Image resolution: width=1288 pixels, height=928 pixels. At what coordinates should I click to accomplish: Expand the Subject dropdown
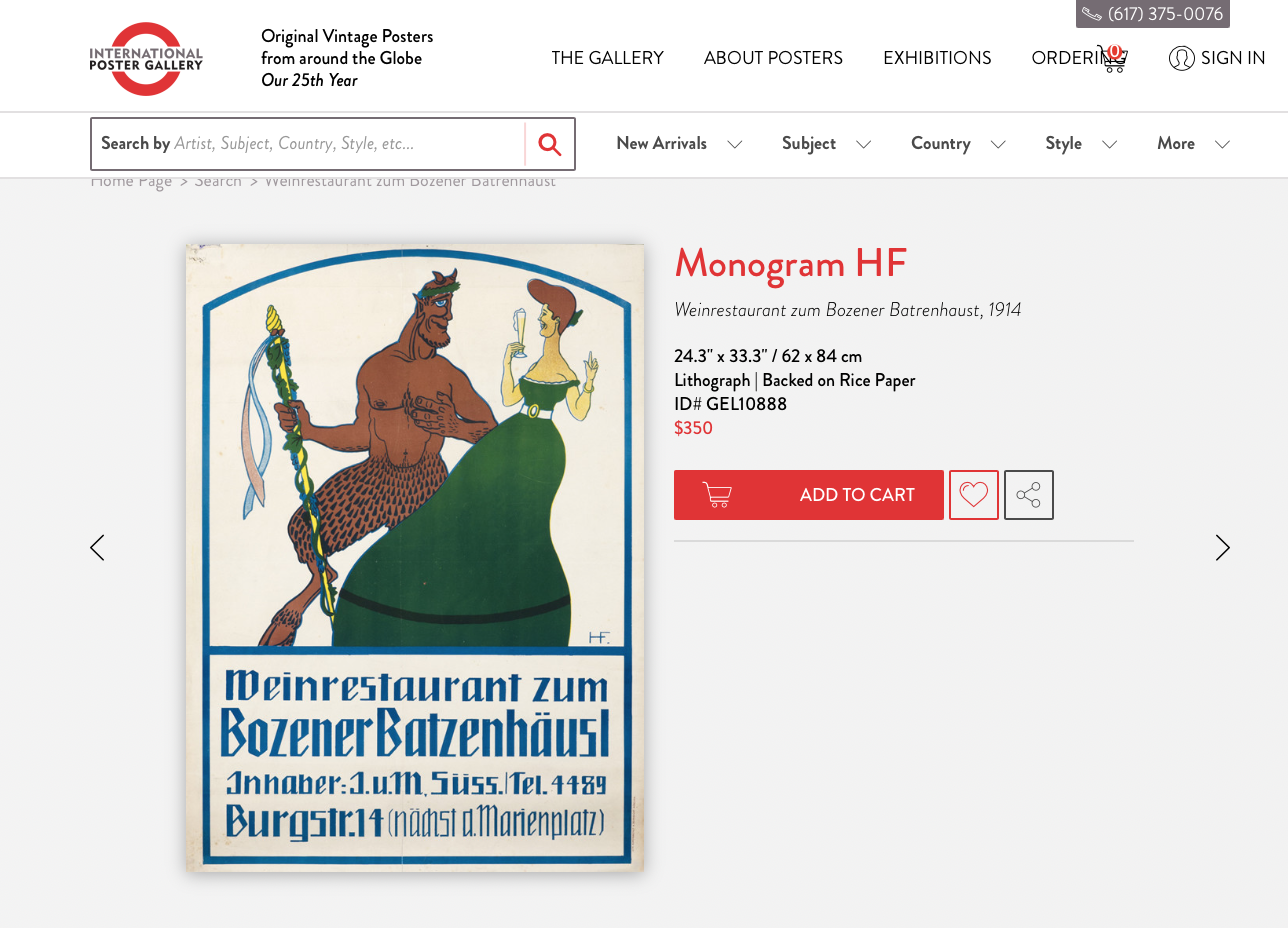pyautogui.click(x=826, y=144)
